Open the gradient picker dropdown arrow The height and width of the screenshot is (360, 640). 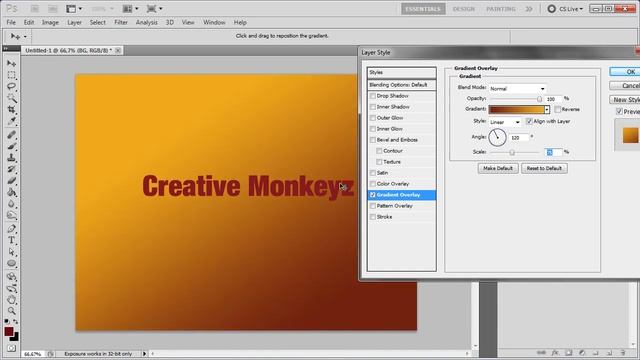click(547, 109)
